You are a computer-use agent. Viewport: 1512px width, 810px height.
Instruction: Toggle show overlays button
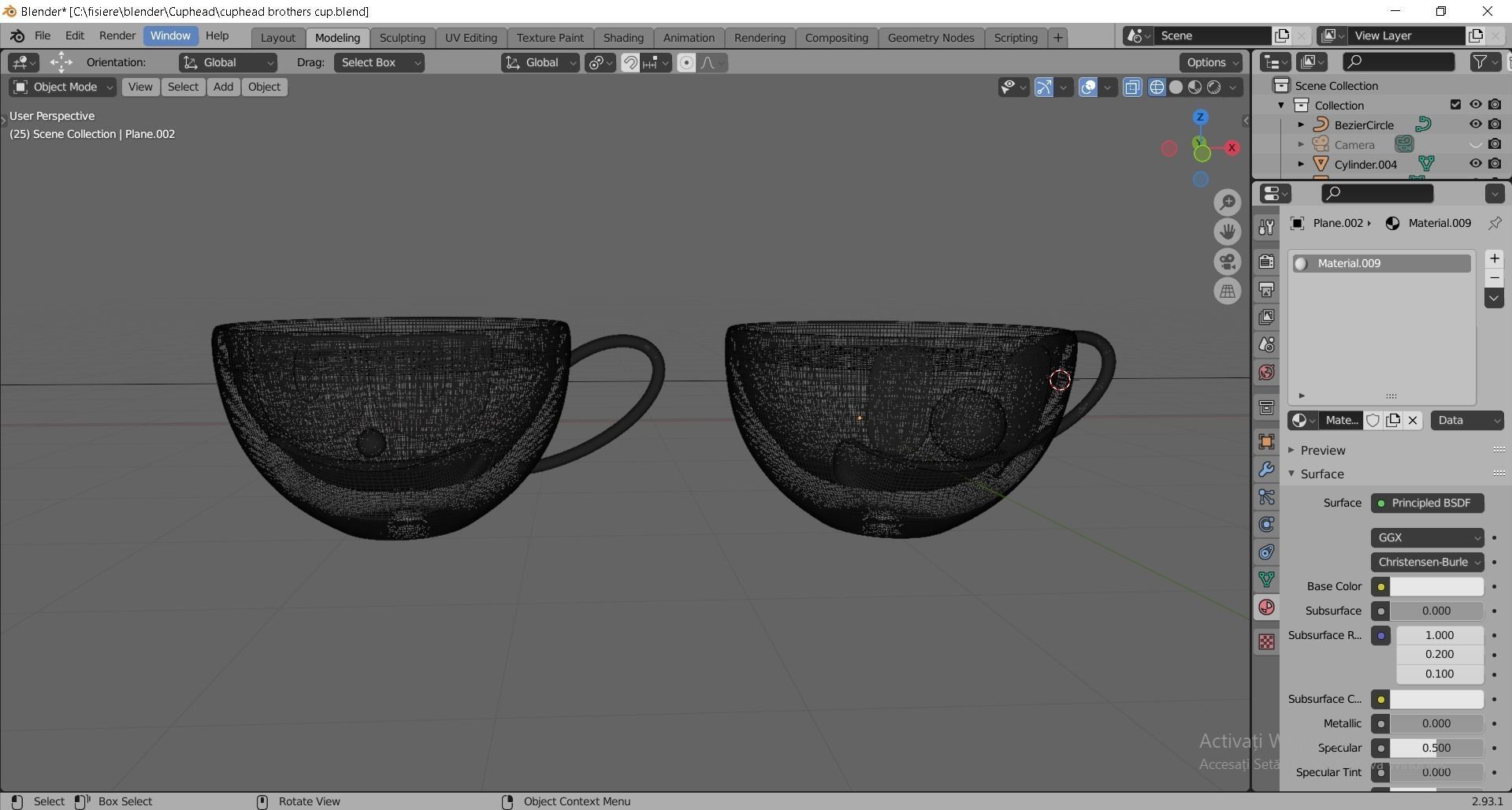(1087, 87)
